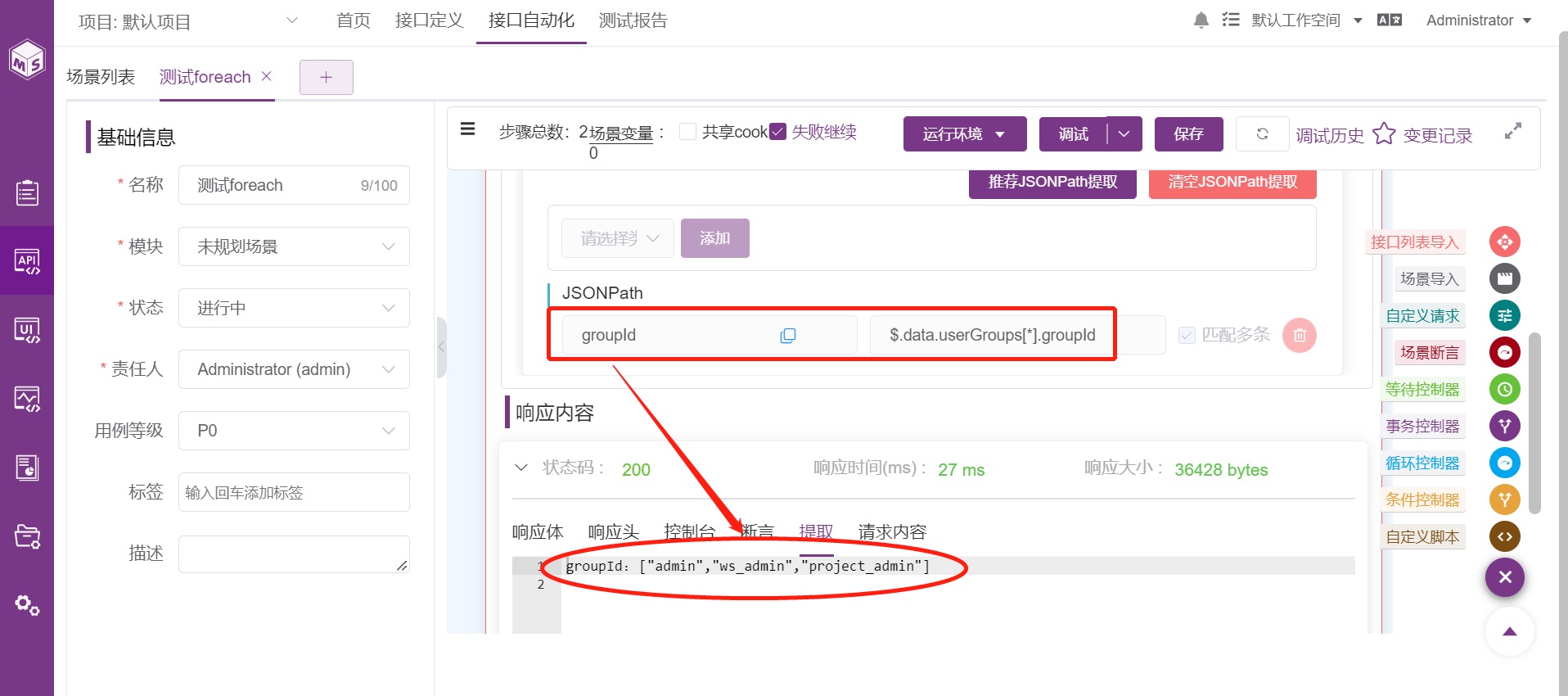Screen dimensions: 1568x696
Task: Toggle the 匹配多条 checkbox
Action: [x=1187, y=335]
